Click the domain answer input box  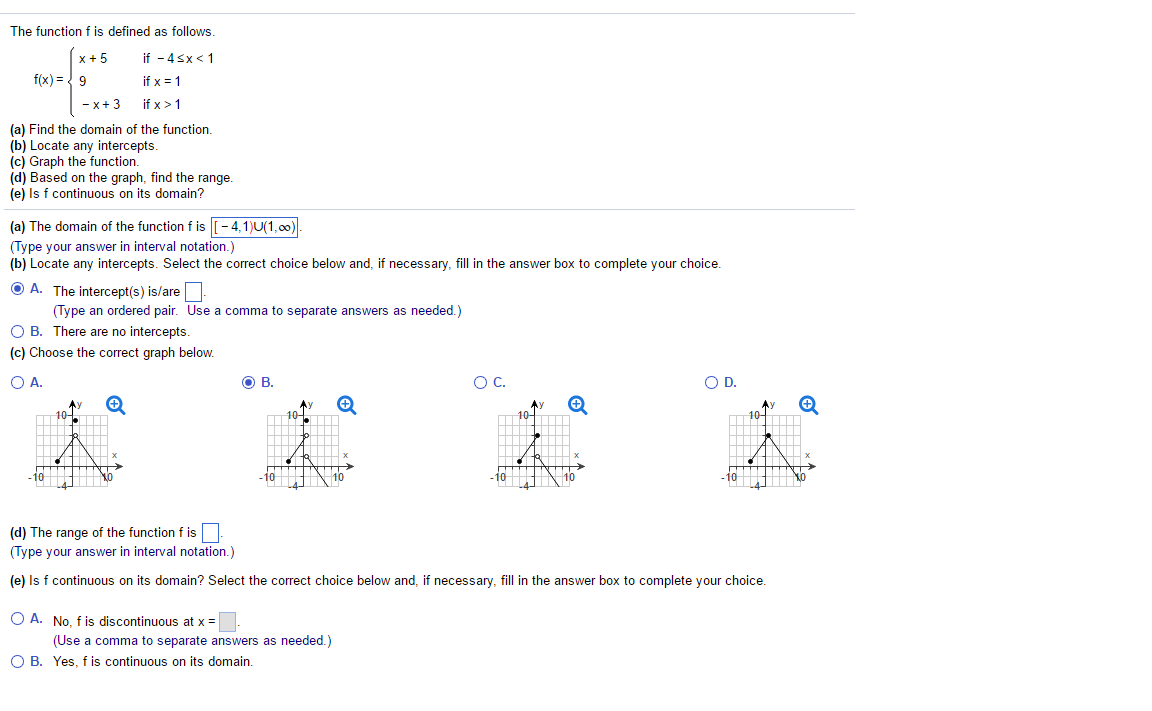[254, 227]
